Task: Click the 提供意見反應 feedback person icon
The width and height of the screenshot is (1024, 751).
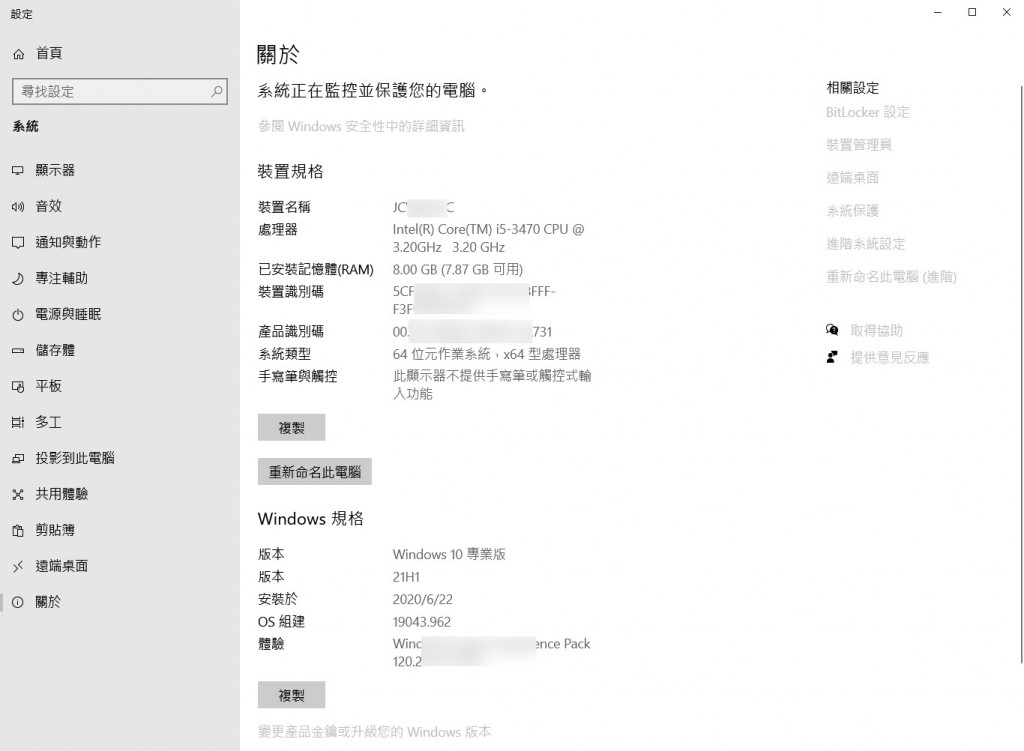Action: pyautogui.click(x=832, y=357)
